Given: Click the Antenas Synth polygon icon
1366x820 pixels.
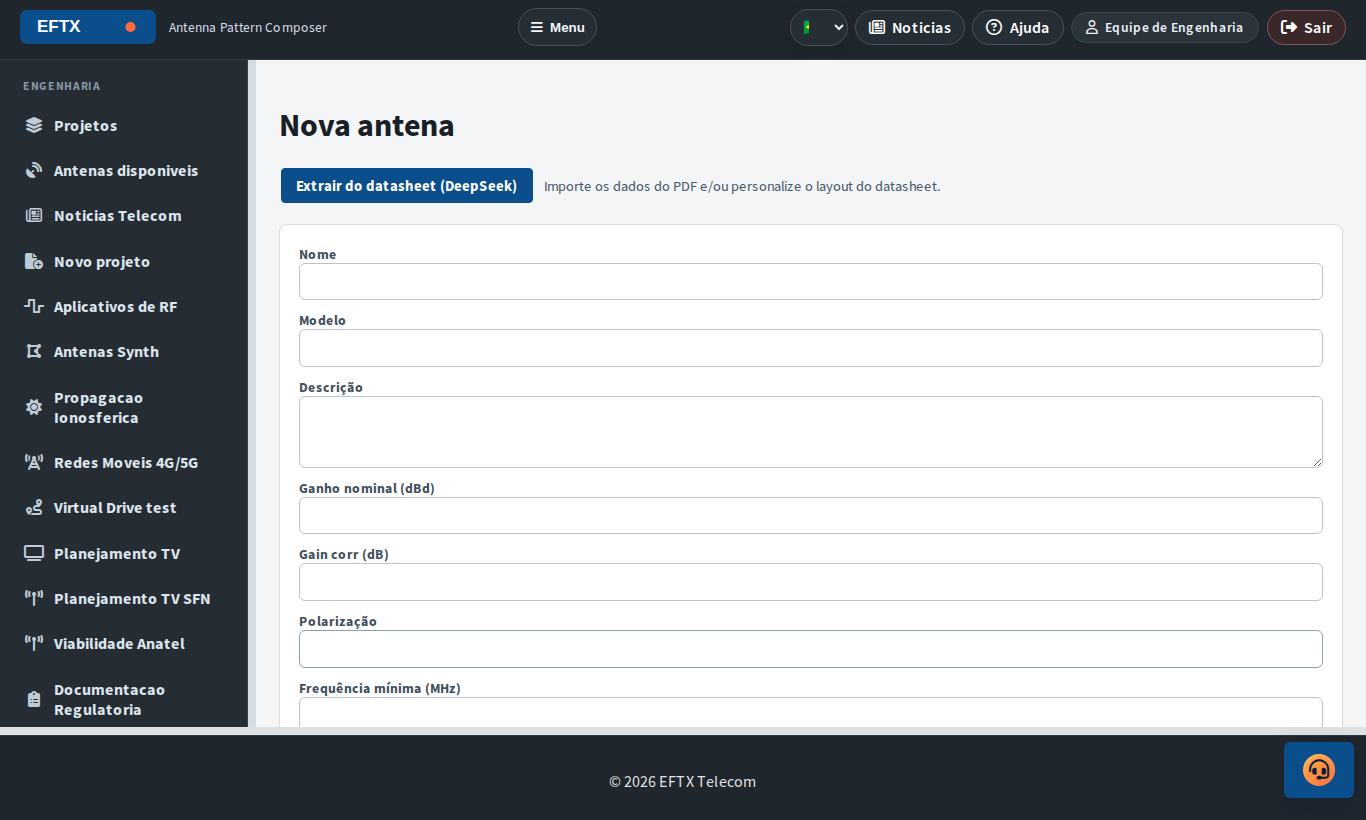Looking at the screenshot, I should [x=34, y=351].
